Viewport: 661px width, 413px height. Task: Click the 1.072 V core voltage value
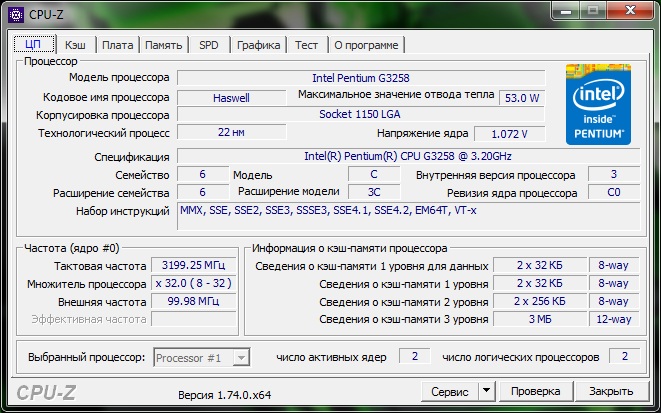point(509,134)
